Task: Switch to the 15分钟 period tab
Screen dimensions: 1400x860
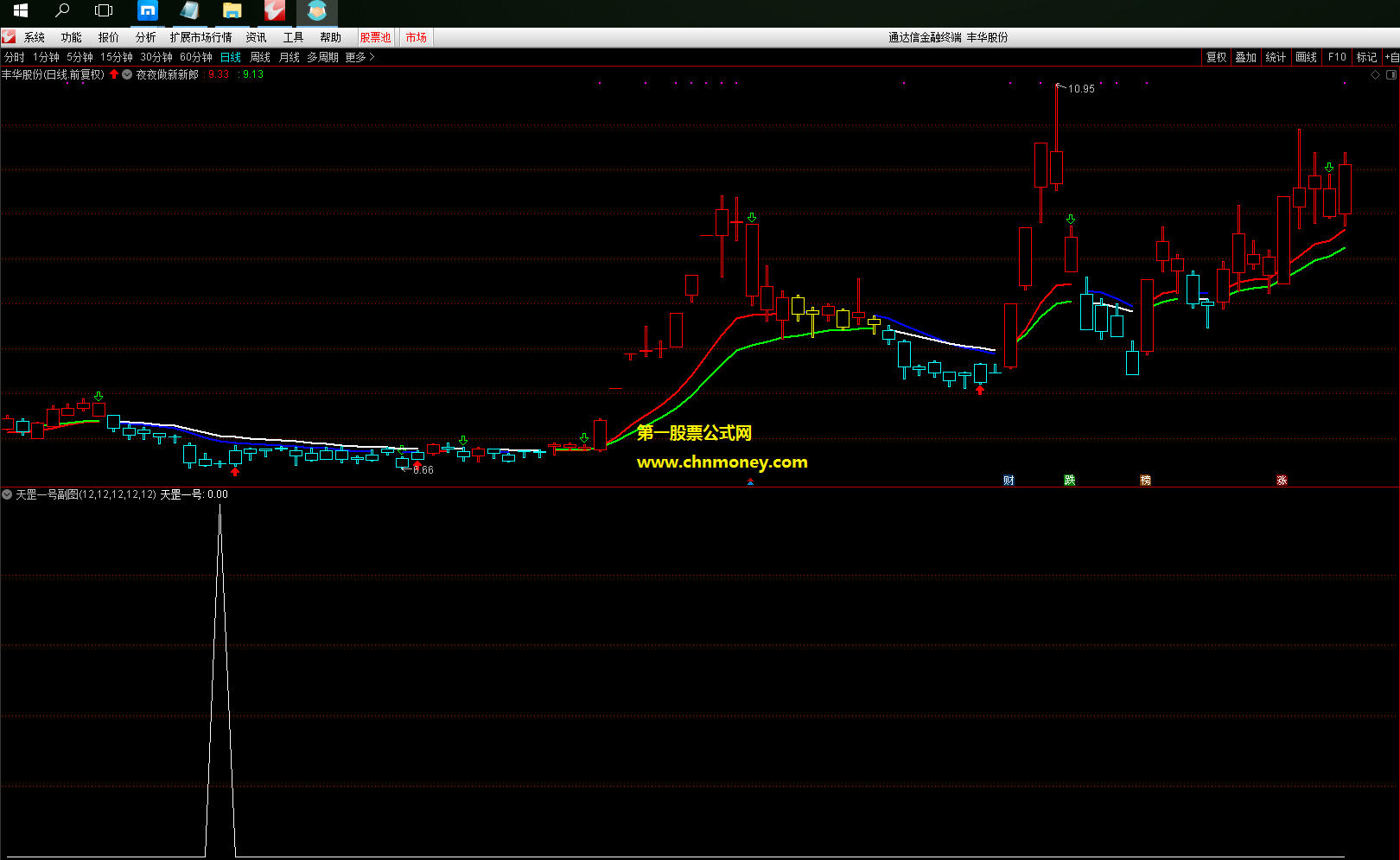Action: (x=117, y=57)
